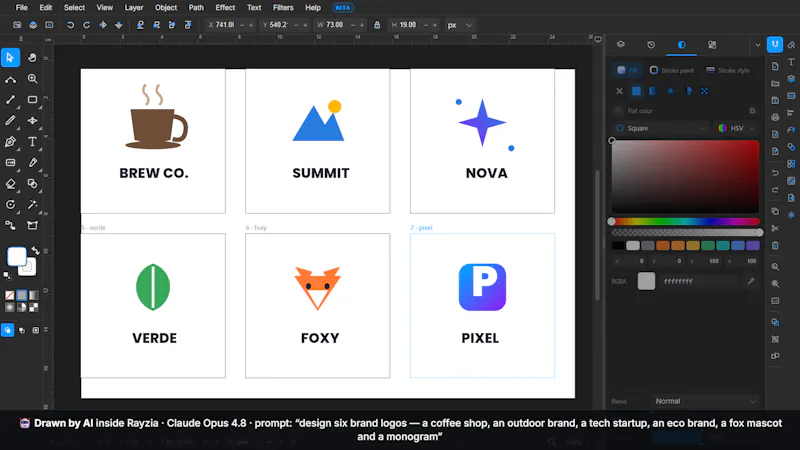Image resolution: width=800 pixels, height=450 pixels.
Task: Select the Text tool
Action: tap(32, 142)
